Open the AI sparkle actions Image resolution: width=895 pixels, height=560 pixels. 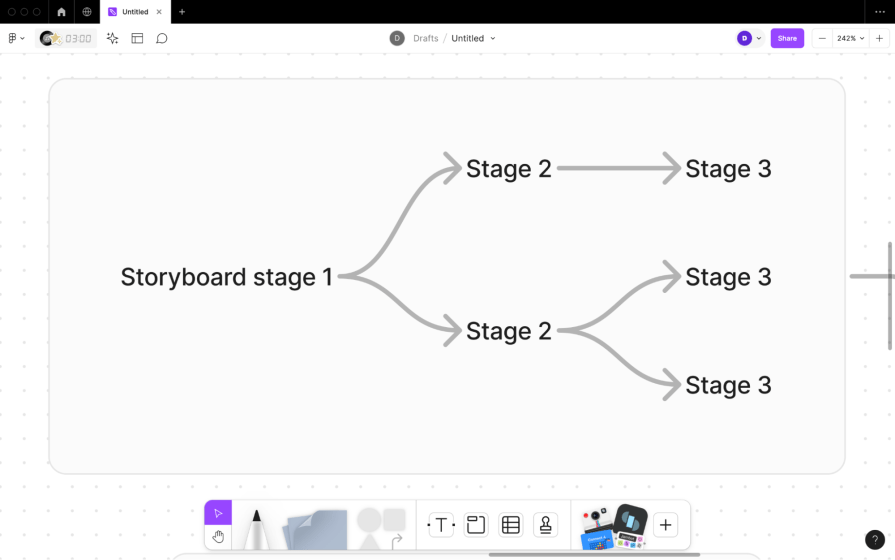112,38
